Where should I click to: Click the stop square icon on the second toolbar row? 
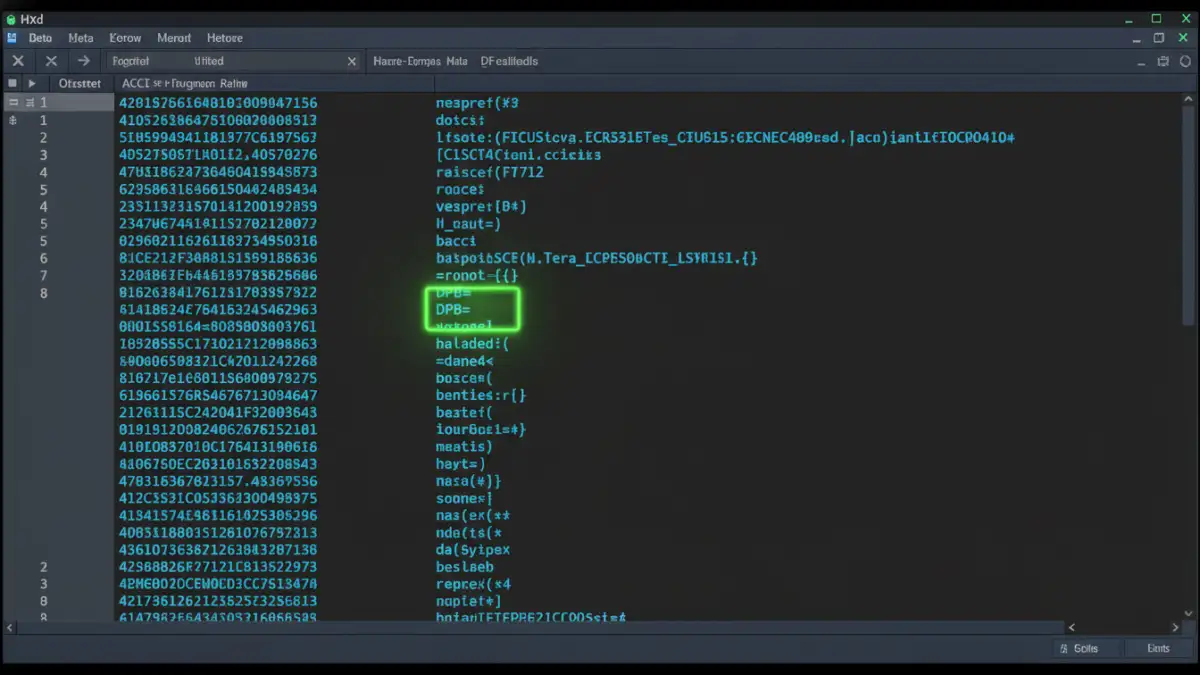click(x=12, y=83)
